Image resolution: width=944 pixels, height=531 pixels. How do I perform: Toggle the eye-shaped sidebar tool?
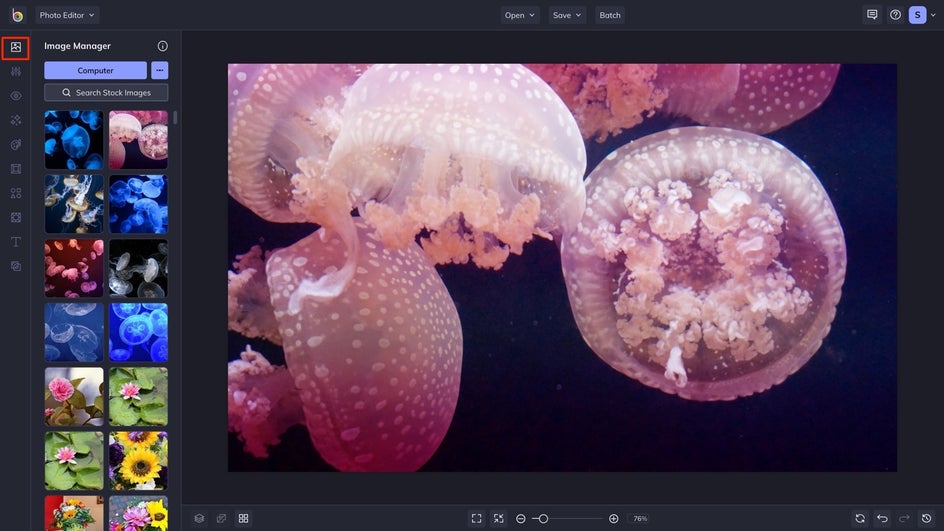point(15,96)
